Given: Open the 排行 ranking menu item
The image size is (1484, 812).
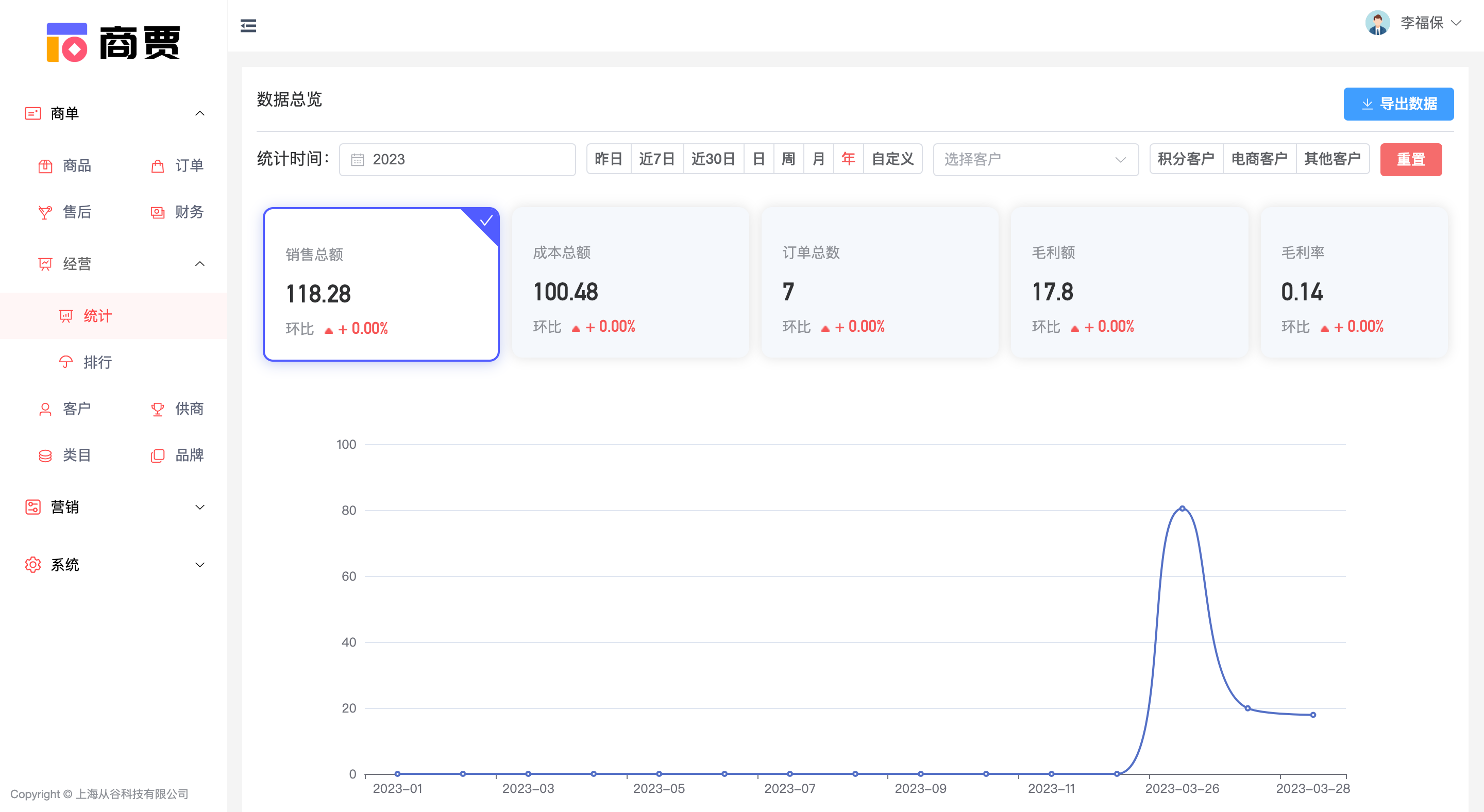Looking at the screenshot, I should (x=97, y=362).
